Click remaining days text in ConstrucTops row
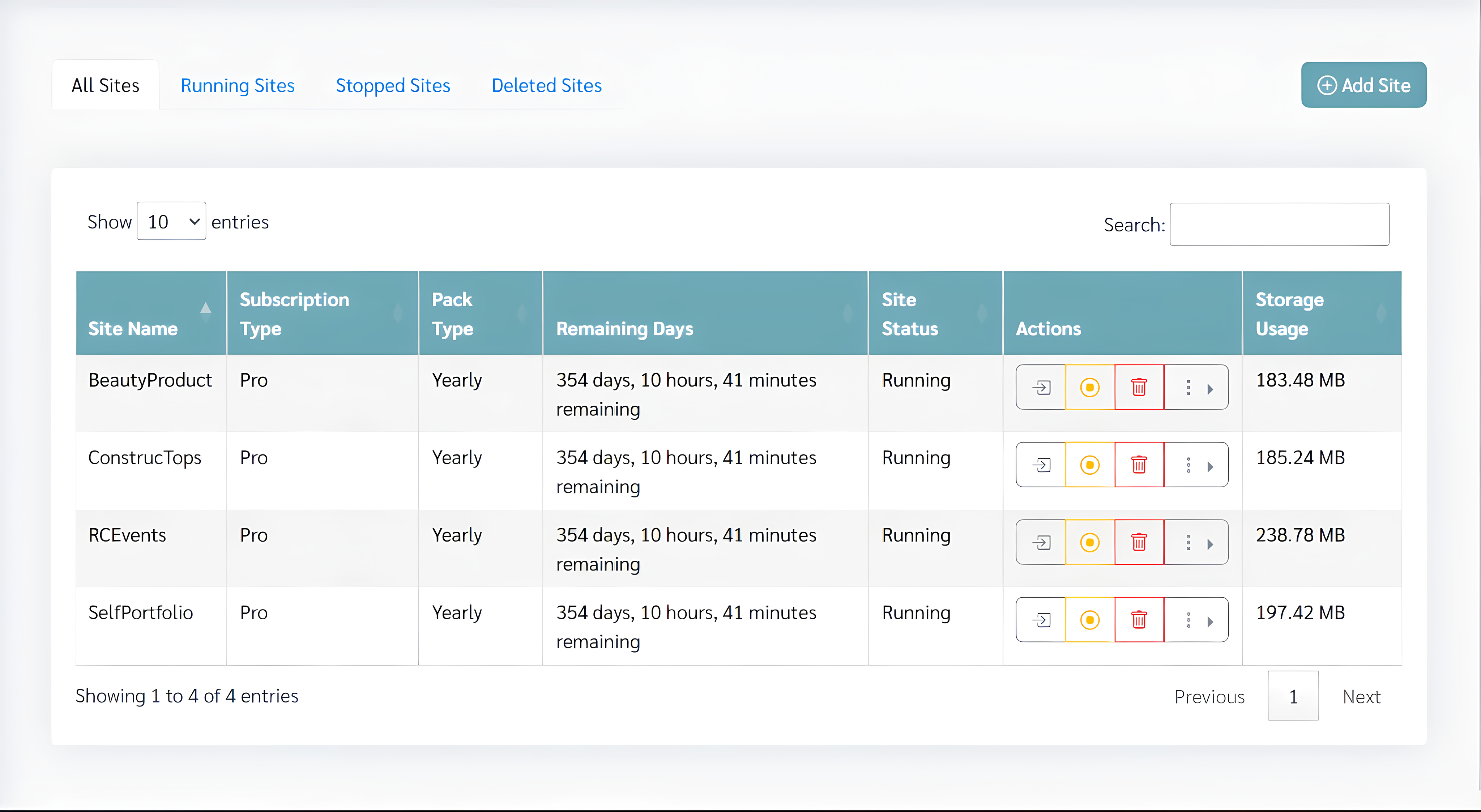1481x812 pixels. pos(686,472)
